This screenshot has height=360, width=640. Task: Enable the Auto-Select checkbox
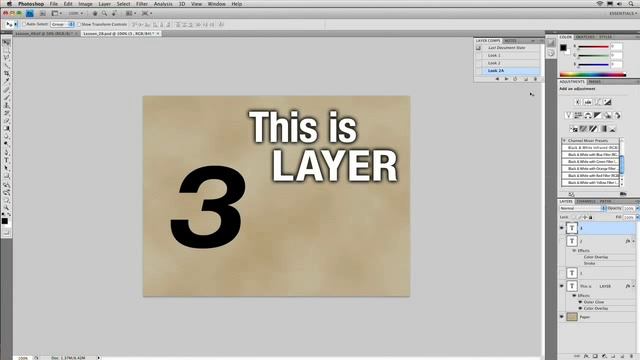[24, 24]
